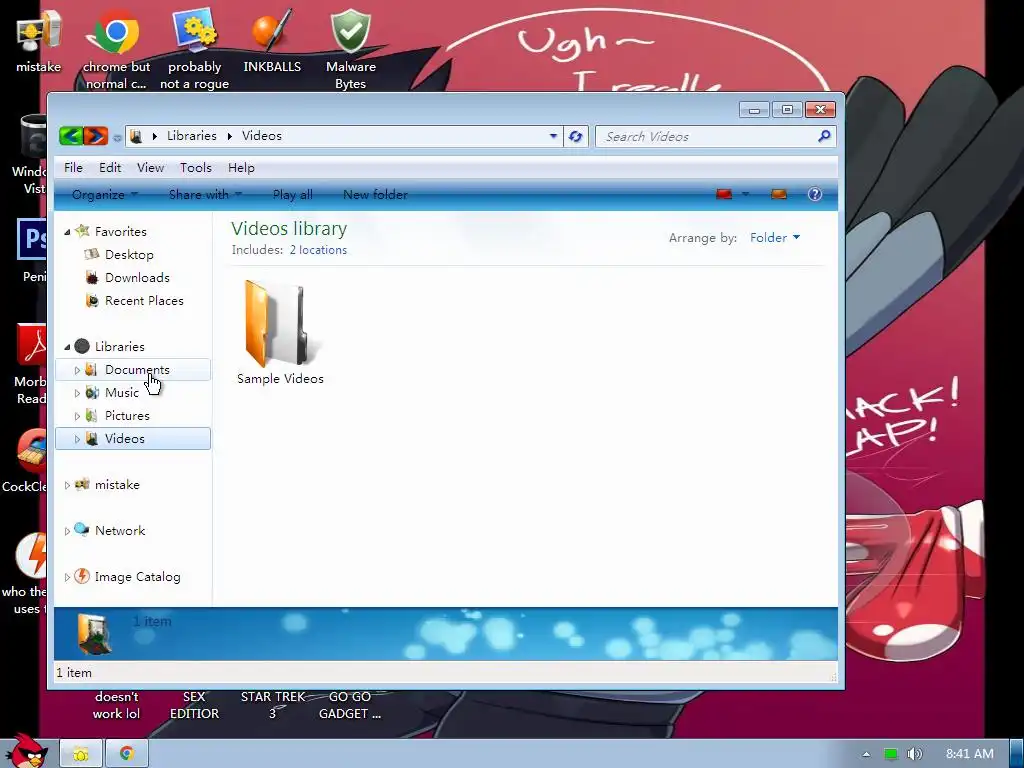Screen dimensions: 1024x768
Task: Click the change view icon
Action: coord(724,195)
